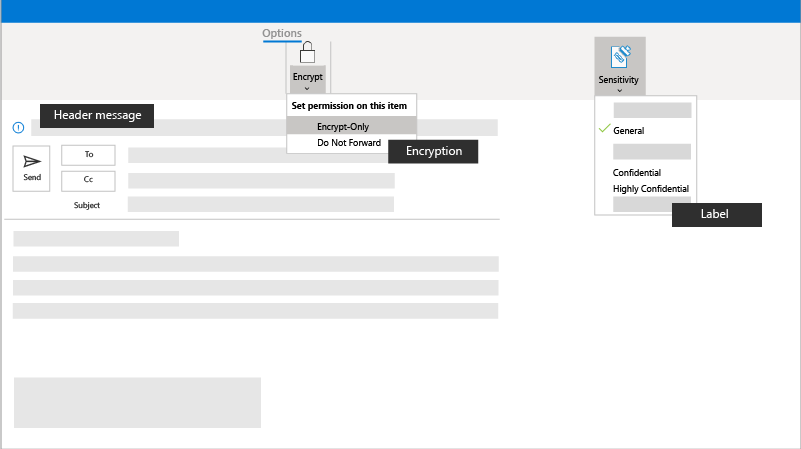Toggle the checked General sensitivity label
Image resolution: width=801 pixels, height=449 pixels.
pos(628,131)
